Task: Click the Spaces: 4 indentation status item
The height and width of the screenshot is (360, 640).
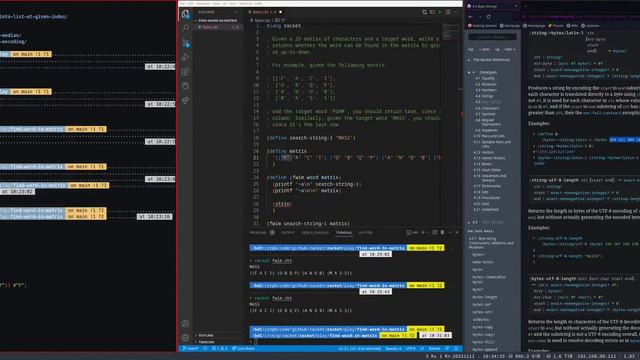Action: 393,349
